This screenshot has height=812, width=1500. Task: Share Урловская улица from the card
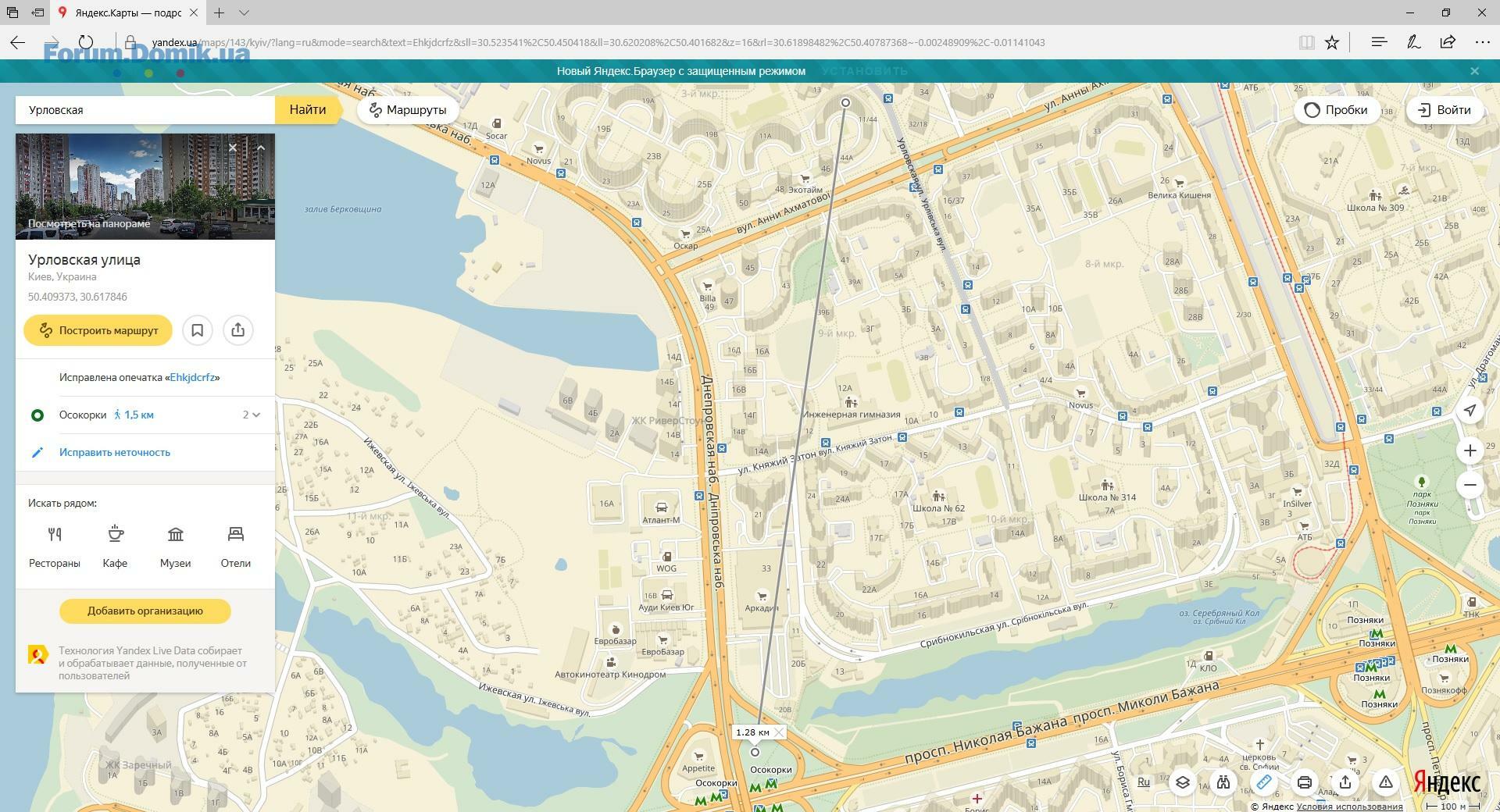(x=238, y=330)
